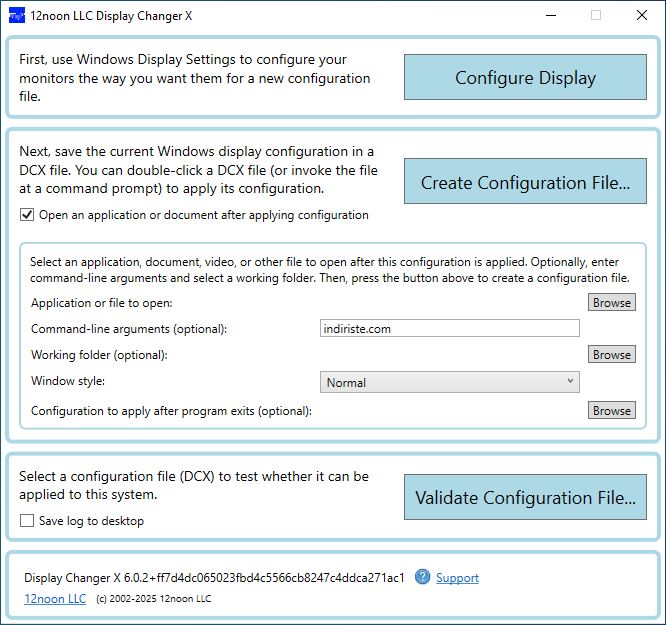Open the 12noon LLC link
The width and height of the screenshot is (666, 625).
click(x=55, y=599)
